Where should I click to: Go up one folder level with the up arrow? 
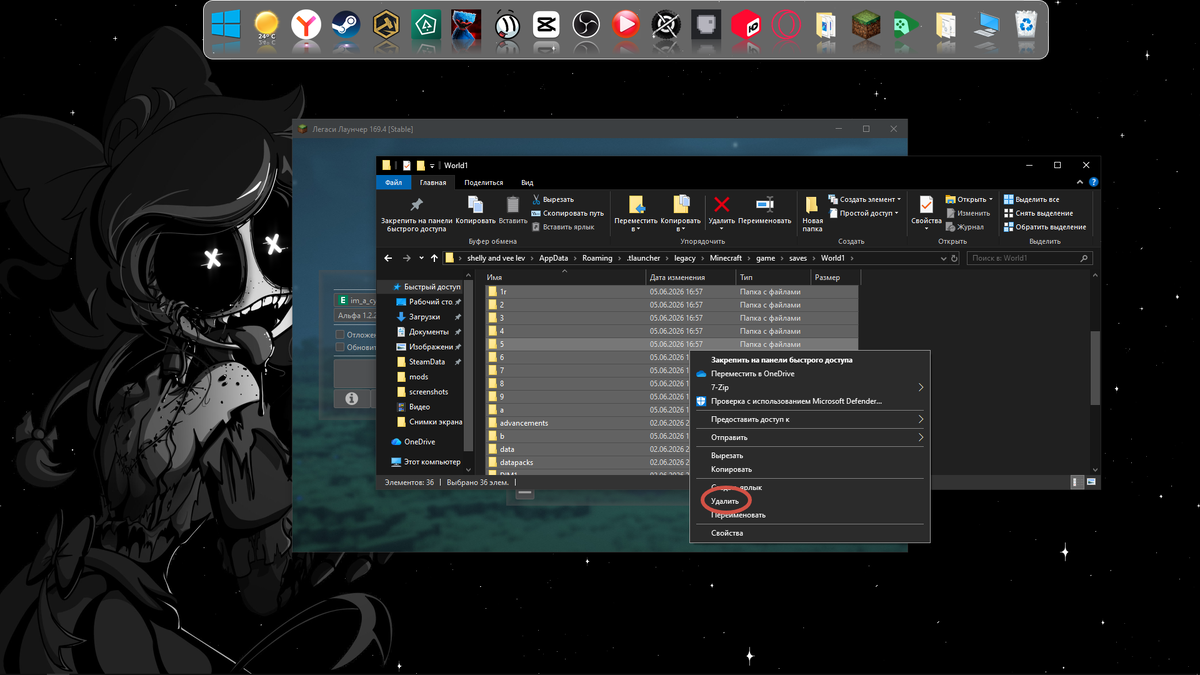pyautogui.click(x=434, y=258)
